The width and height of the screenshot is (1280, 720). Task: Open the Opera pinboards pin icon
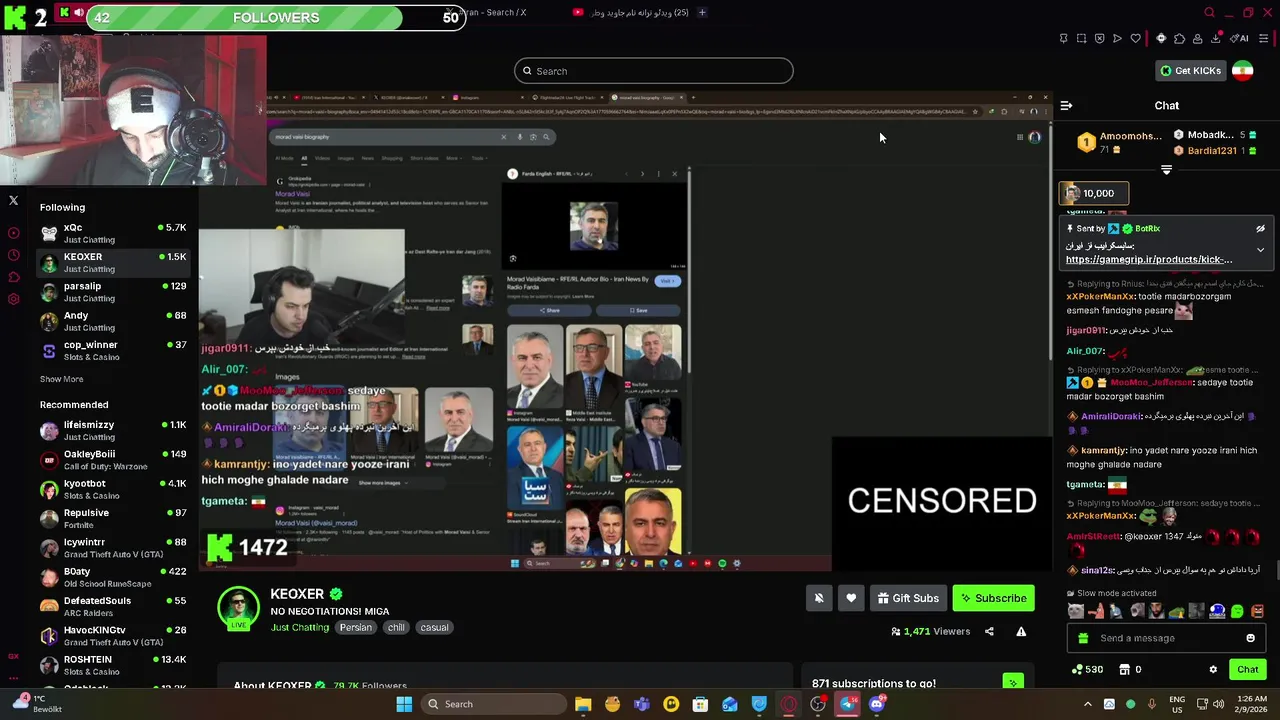point(1063,38)
